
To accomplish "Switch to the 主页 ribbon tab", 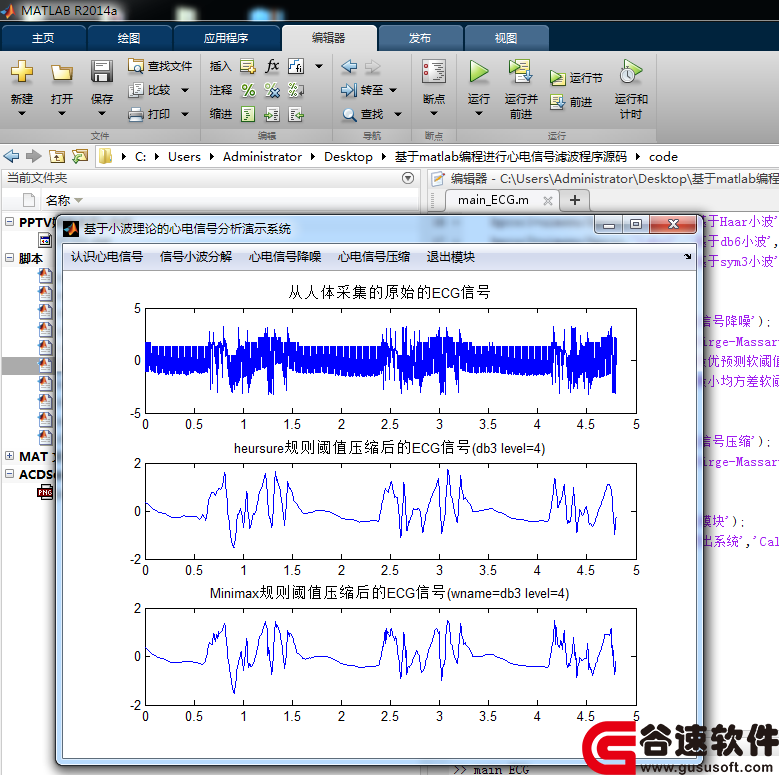I will coord(43,38).
